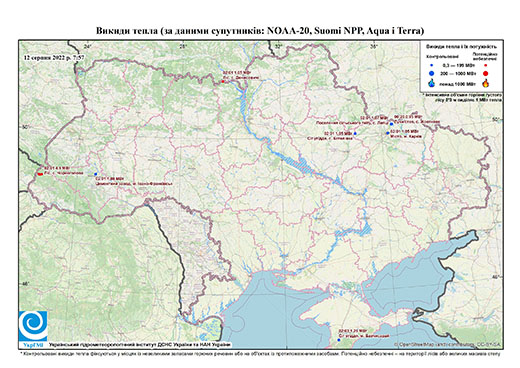Click the small blue dot in legend
The width and height of the screenshot is (520, 368).
coord(432,65)
